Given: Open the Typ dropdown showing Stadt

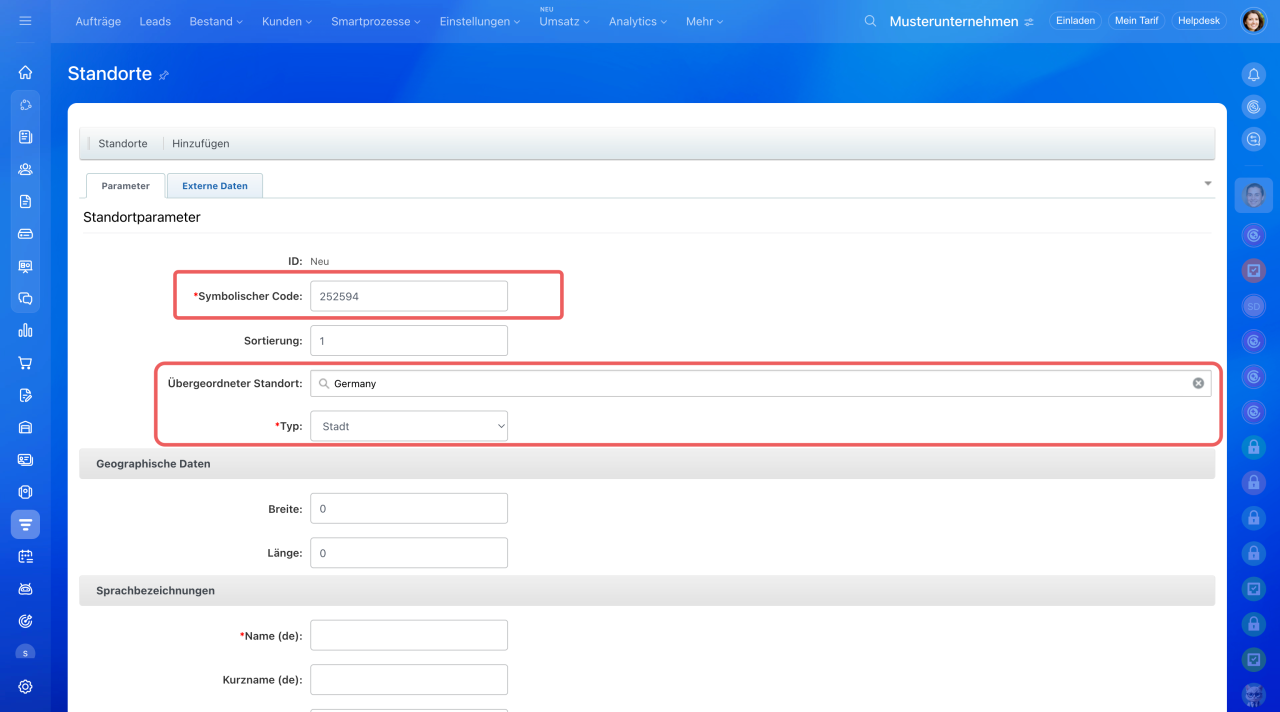Looking at the screenshot, I should click(x=408, y=426).
